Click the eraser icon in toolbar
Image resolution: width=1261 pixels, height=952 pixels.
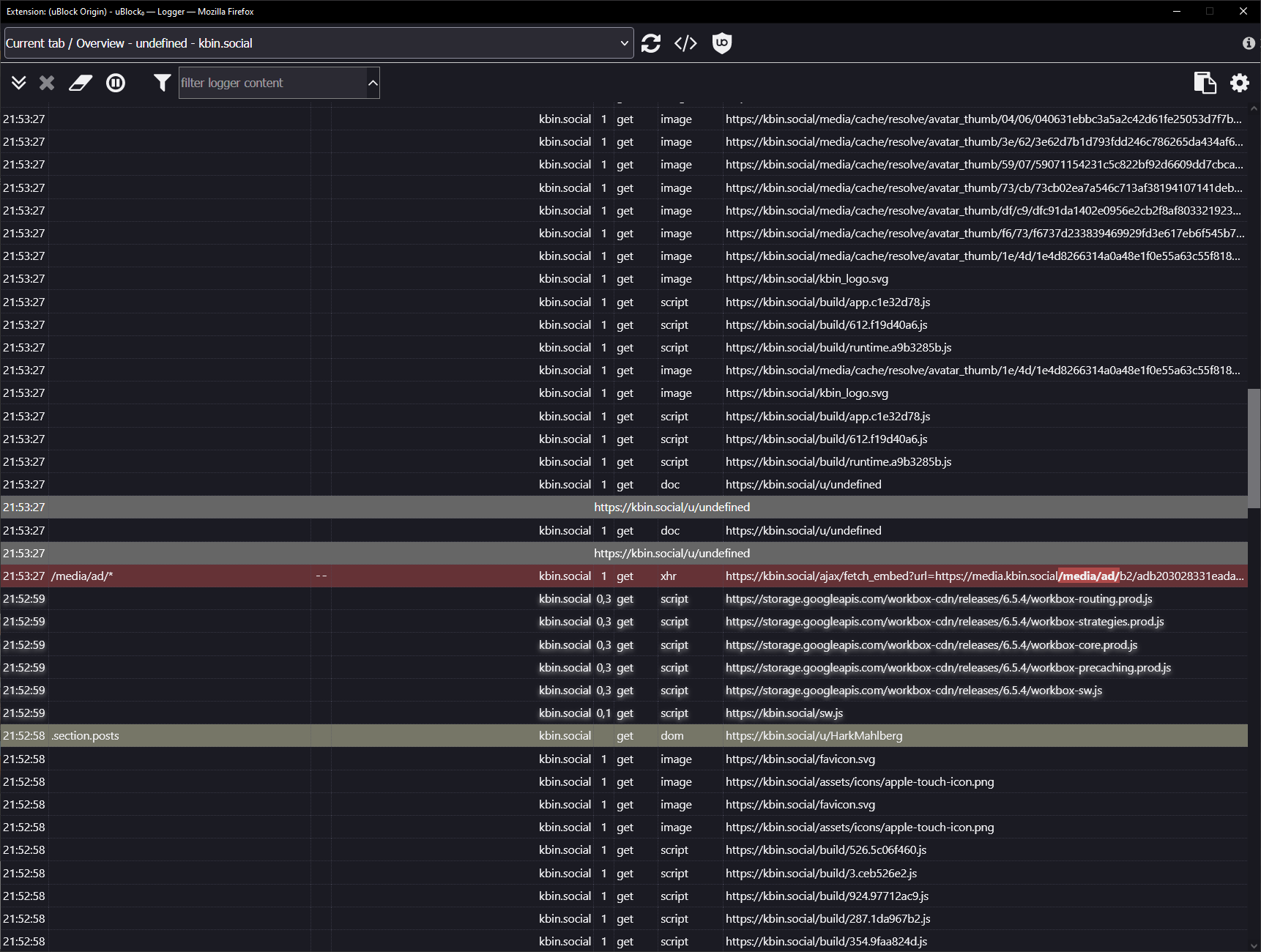[81, 83]
